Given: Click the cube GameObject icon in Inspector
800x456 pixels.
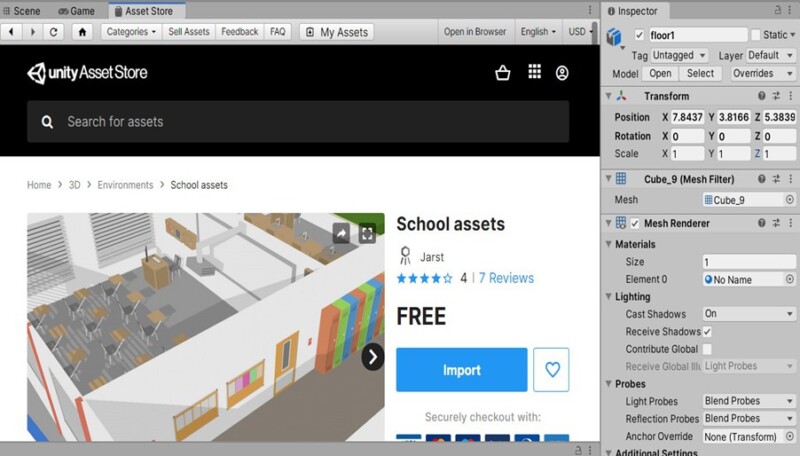Looking at the screenshot, I should (614, 37).
